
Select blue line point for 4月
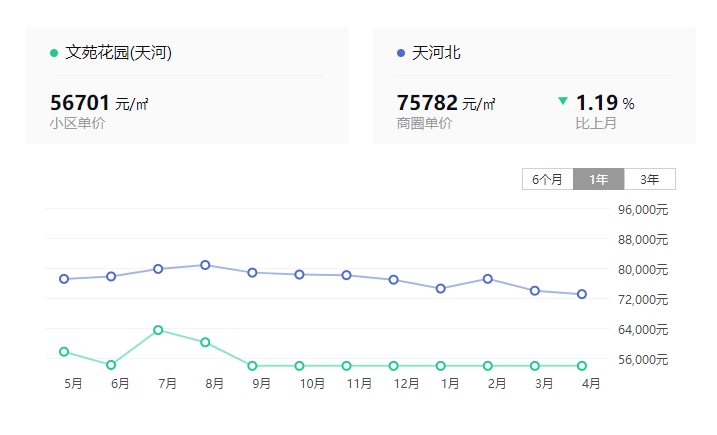point(582,294)
